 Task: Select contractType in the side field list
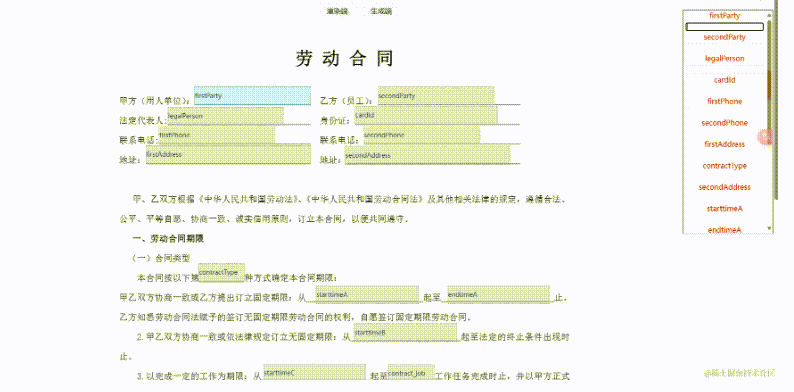(x=724, y=166)
